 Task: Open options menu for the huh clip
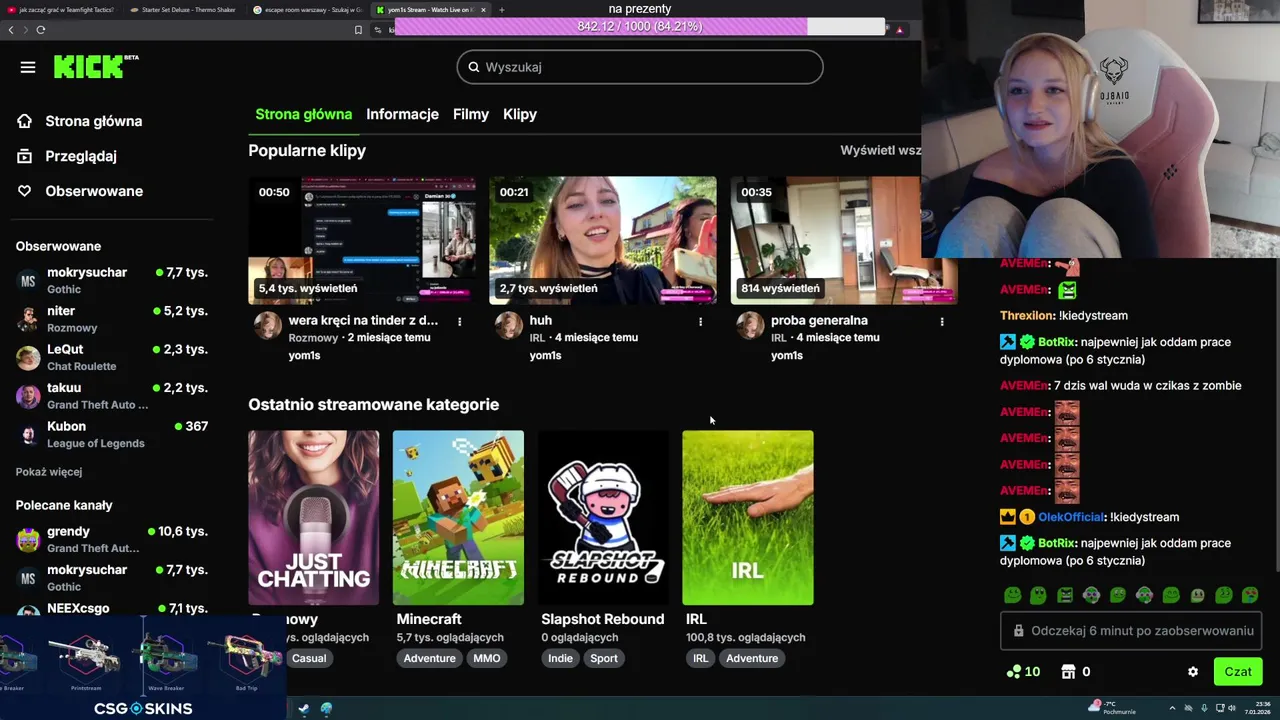point(700,322)
